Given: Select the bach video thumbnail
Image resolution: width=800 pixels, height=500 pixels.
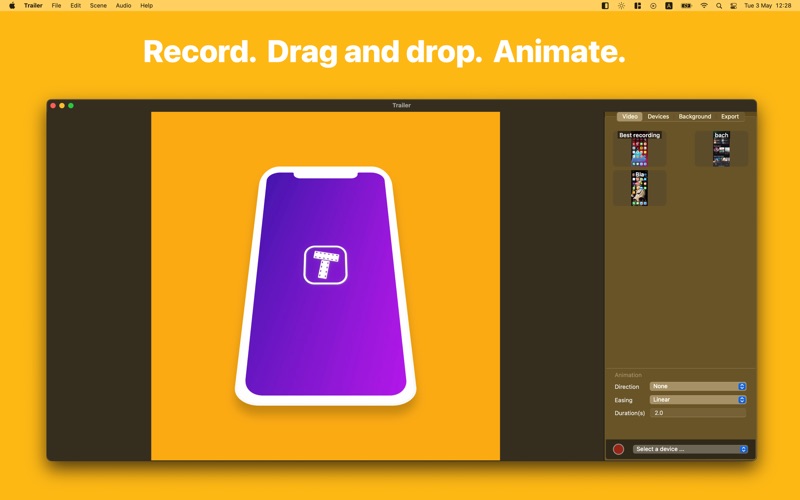Looking at the screenshot, I should pyautogui.click(x=721, y=148).
